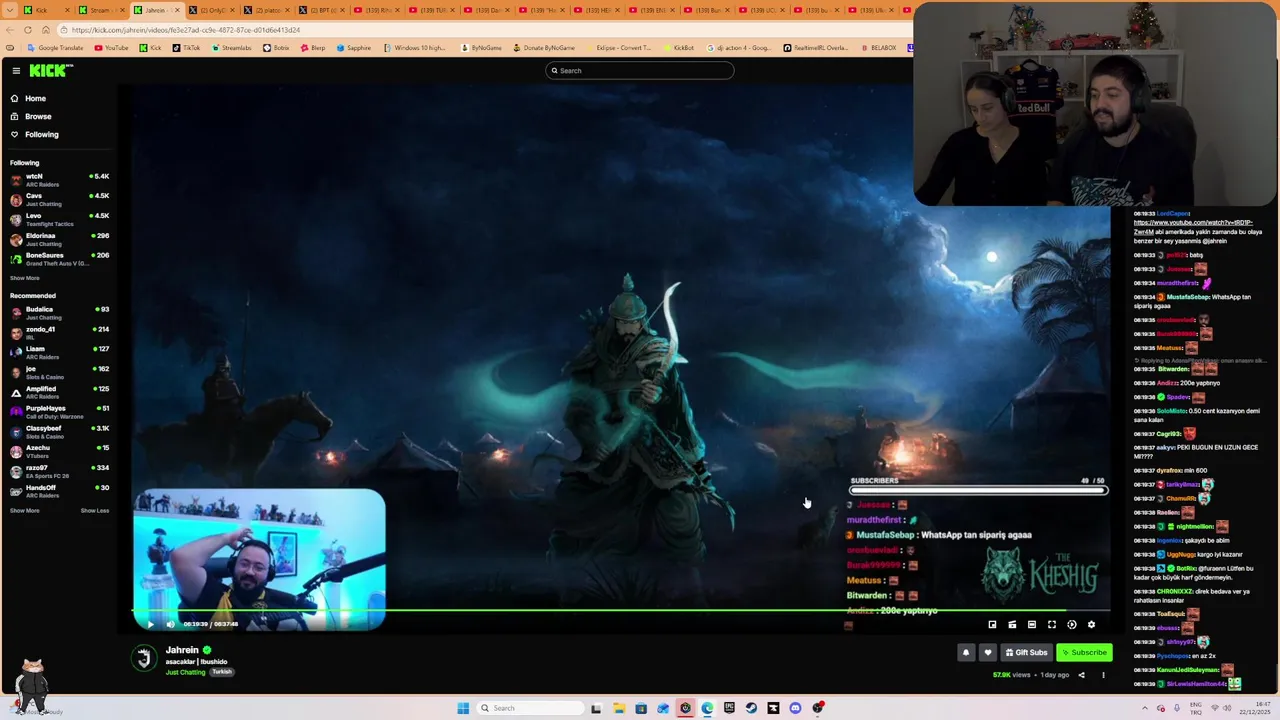Open recommended channel PurpleHayes
Image resolution: width=1280 pixels, height=720 pixels.
(x=59, y=412)
